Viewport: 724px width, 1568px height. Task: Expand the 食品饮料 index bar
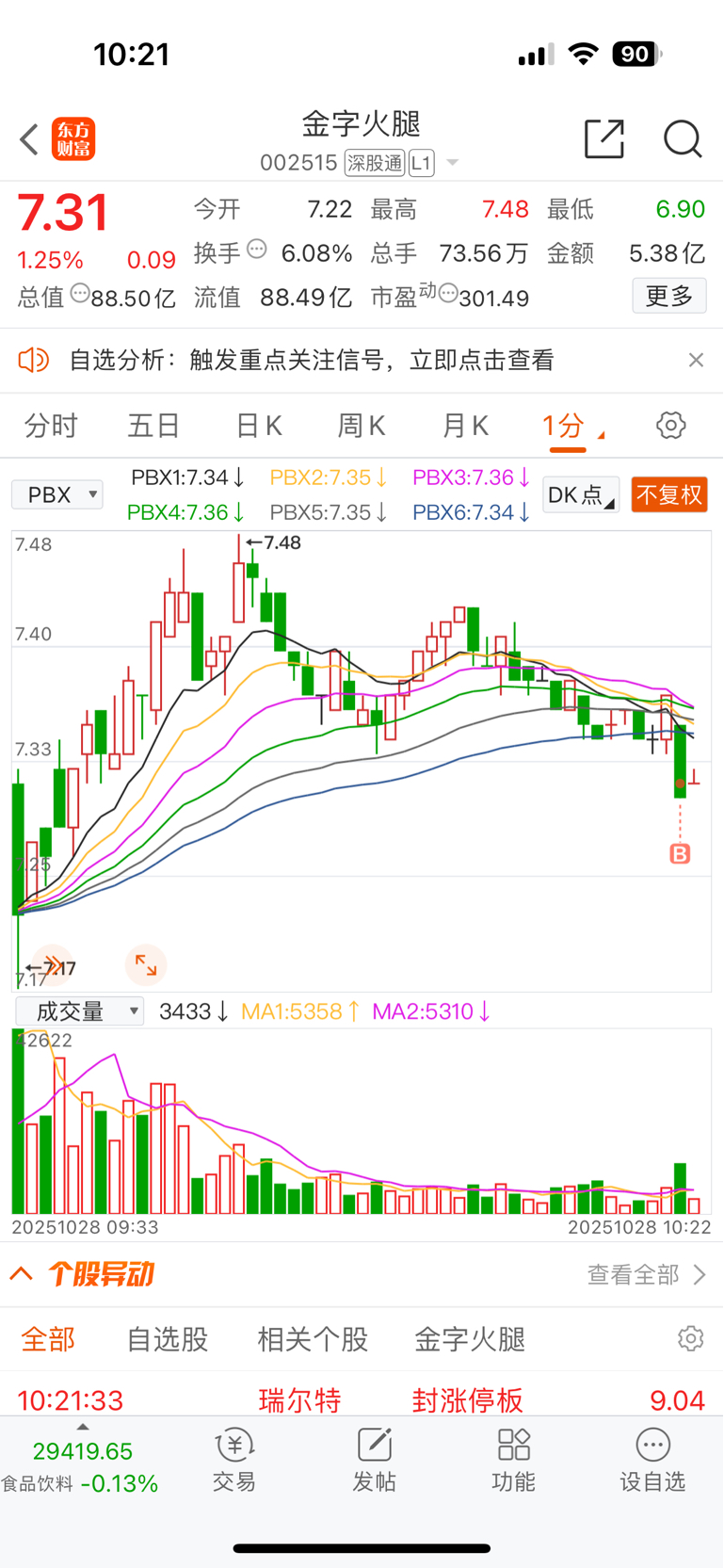pyautogui.click(x=81, y=1458)
